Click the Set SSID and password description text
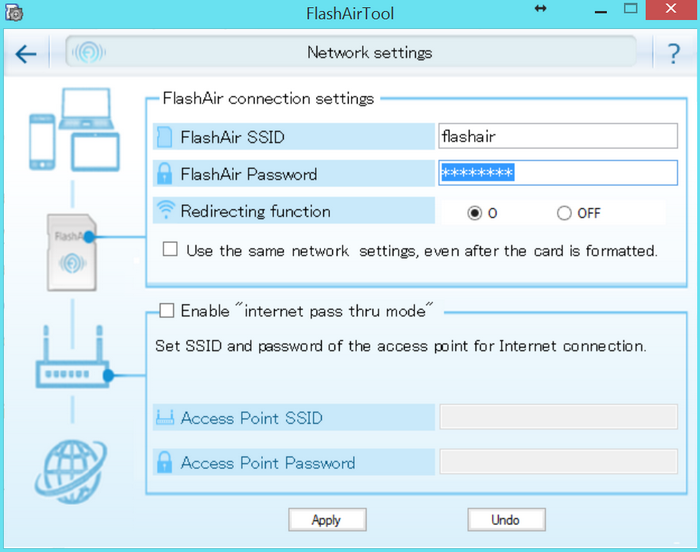Image resolution: width=700 pixels, height=552 pixels. pyautogui.click(x=400, y=346)
